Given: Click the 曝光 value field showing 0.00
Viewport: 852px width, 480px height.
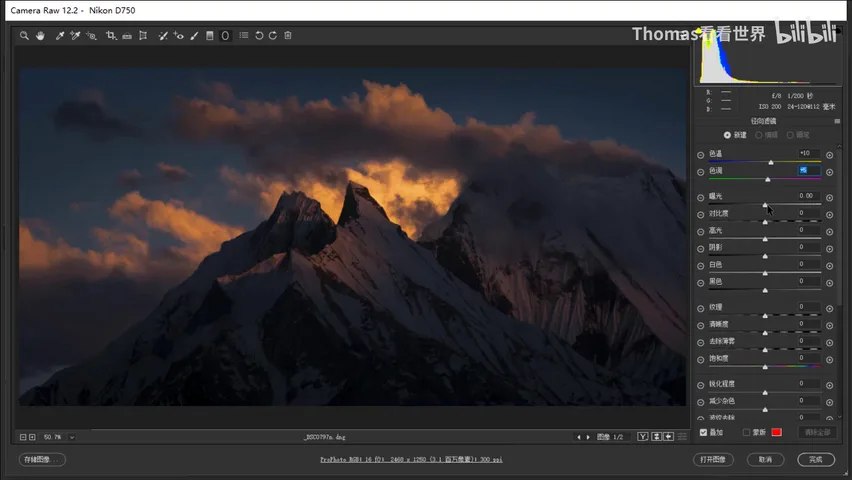Looking at the screenshot, I should click(x=807, y=196).
